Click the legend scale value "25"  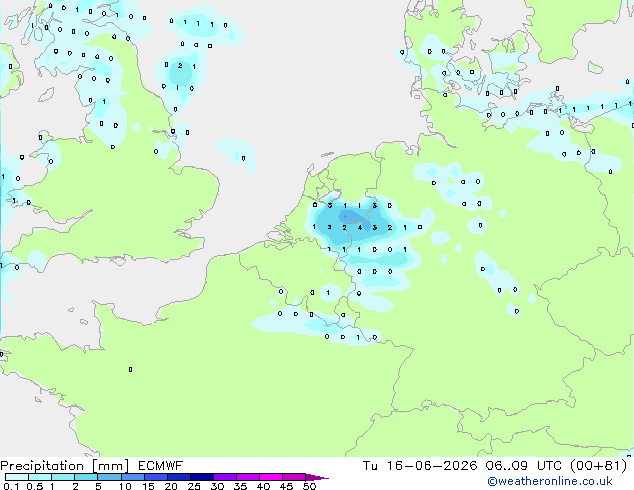pos(194,486)
